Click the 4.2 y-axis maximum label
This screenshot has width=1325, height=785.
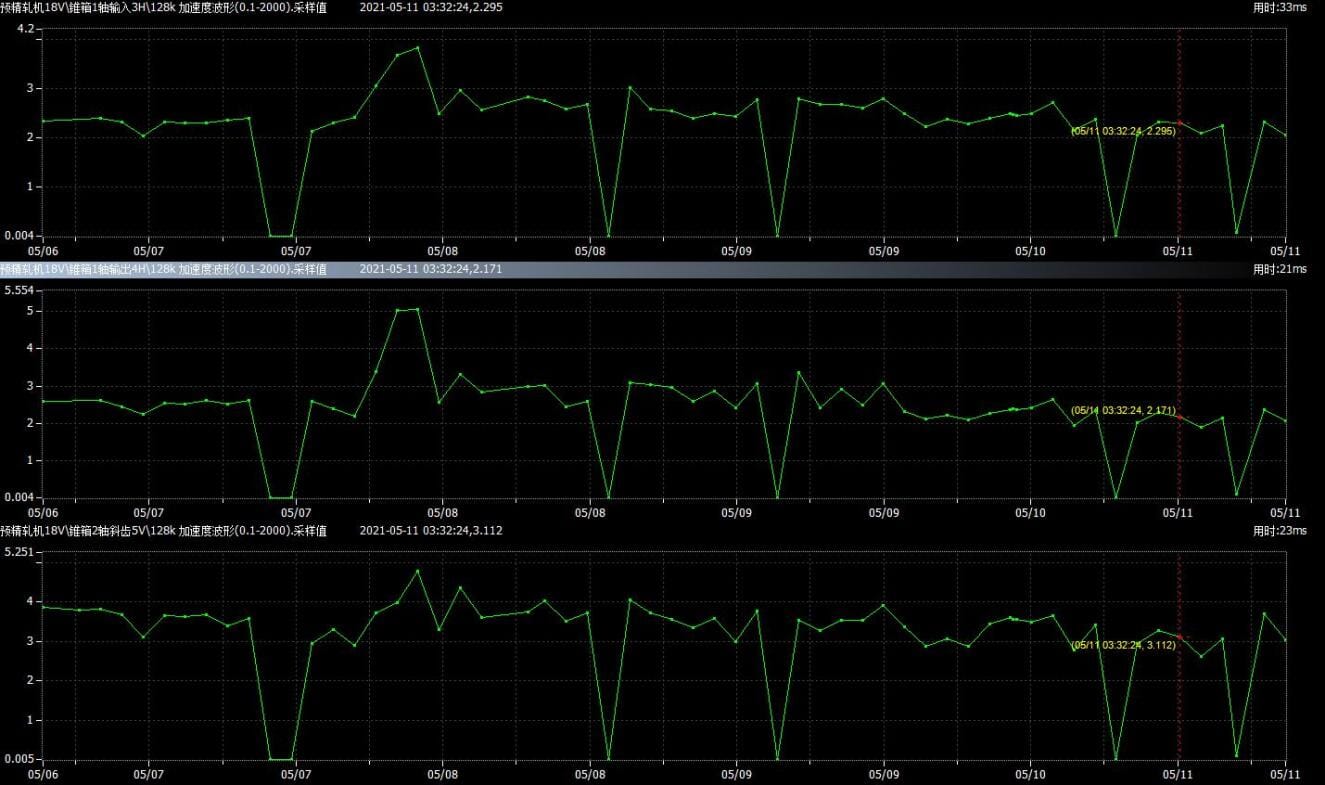26,29
